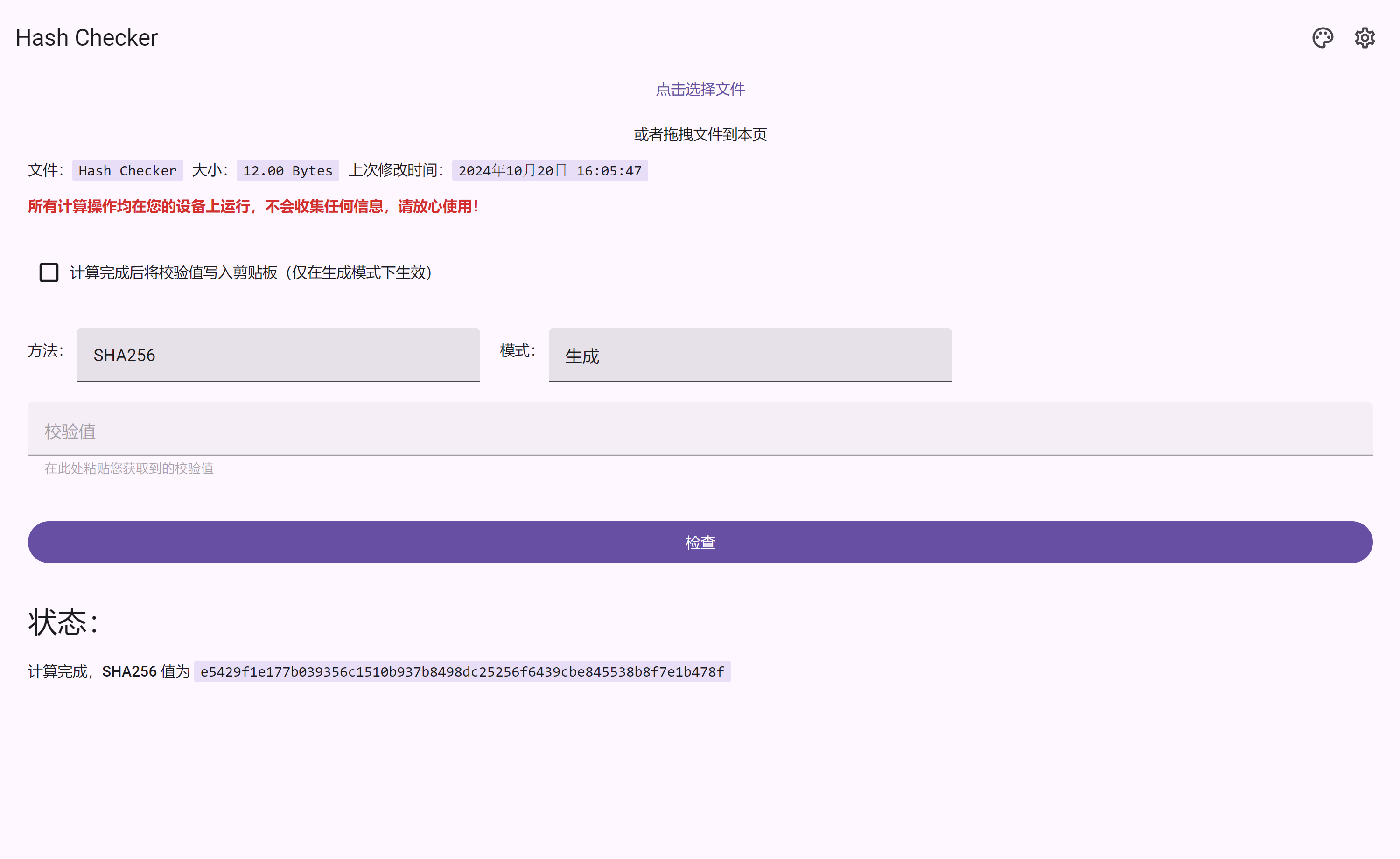Click the computed SHA256 hash value
The image size is (1400, 859).
[462, 671]
